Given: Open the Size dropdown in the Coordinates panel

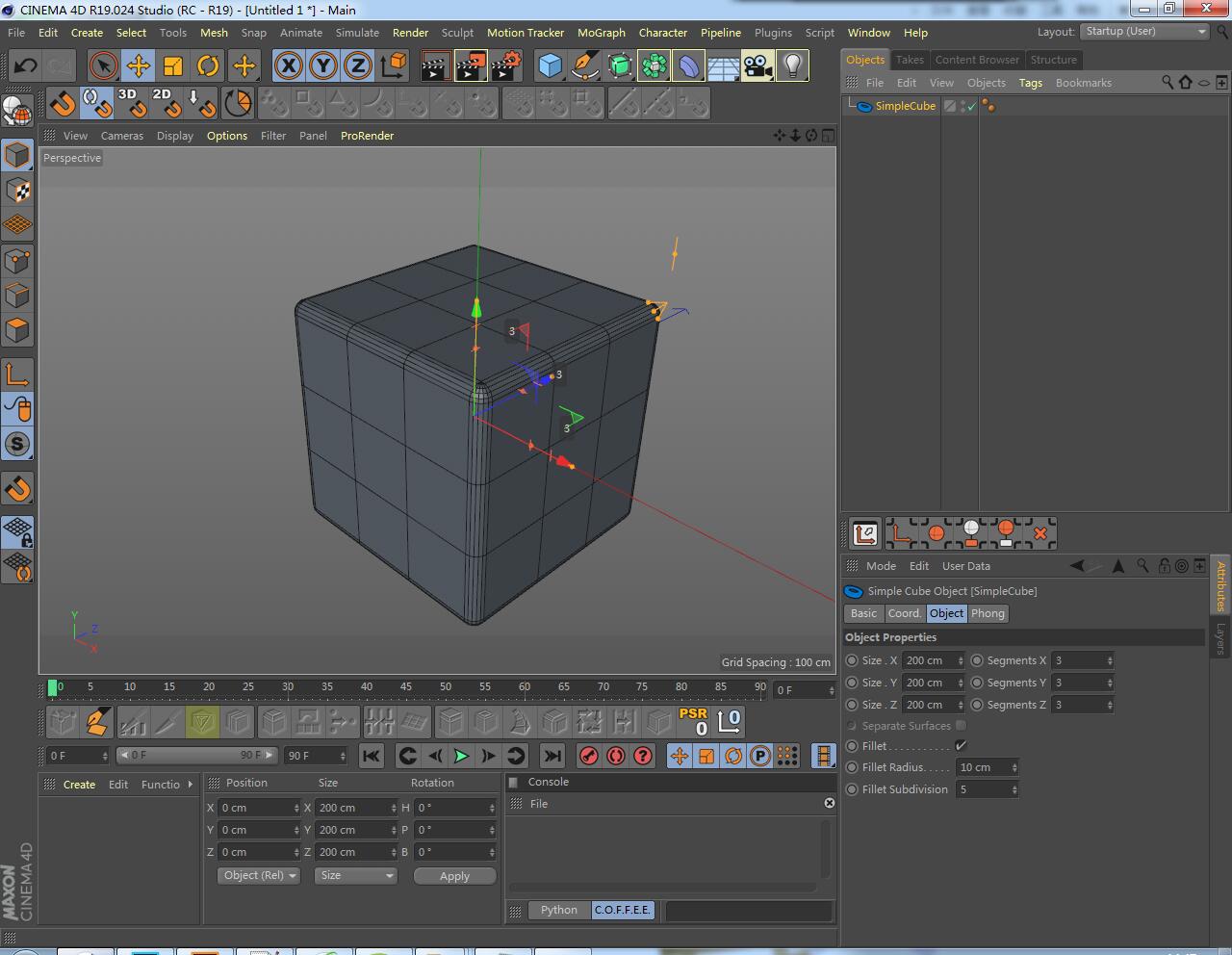Looking at the screenshot, I should 355,875.
